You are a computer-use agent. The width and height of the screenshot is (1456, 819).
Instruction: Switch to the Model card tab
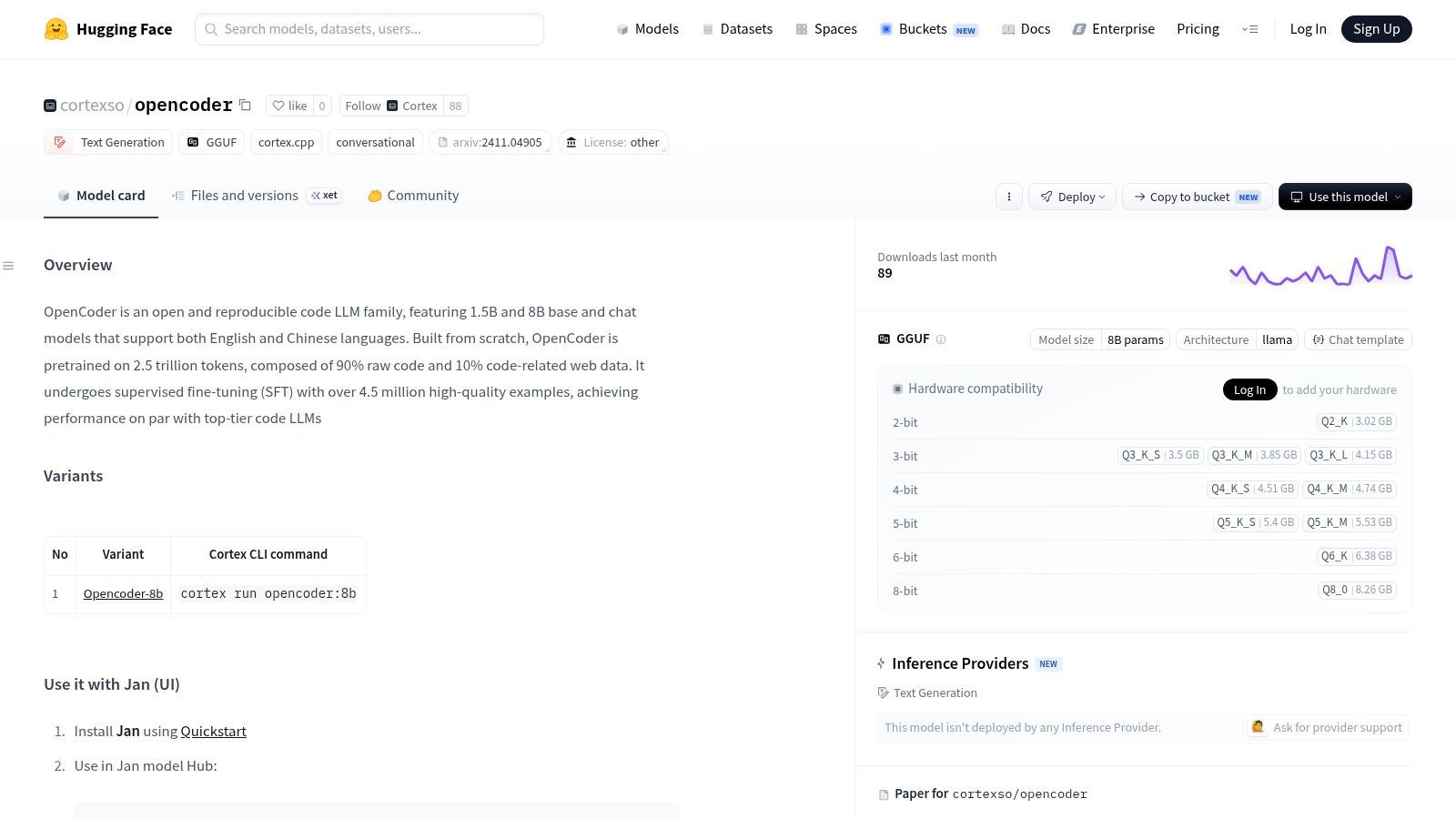click(101, 196)
